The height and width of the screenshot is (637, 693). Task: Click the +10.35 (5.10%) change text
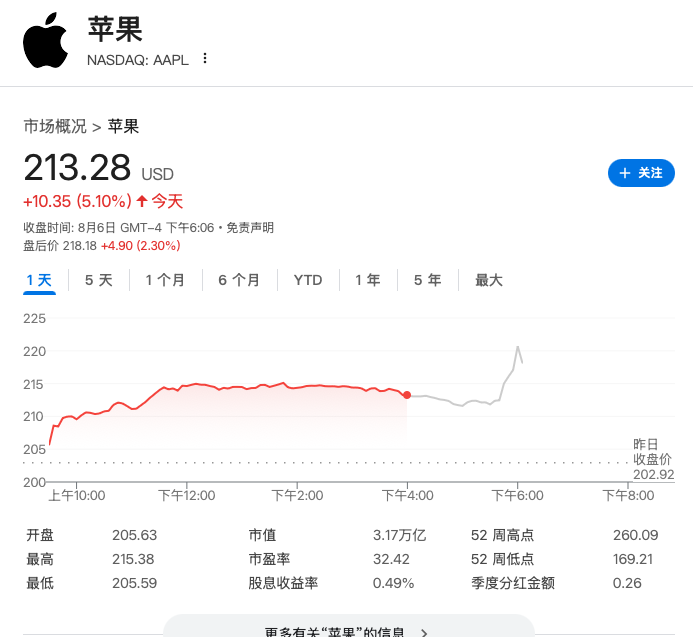click(77, 202)
